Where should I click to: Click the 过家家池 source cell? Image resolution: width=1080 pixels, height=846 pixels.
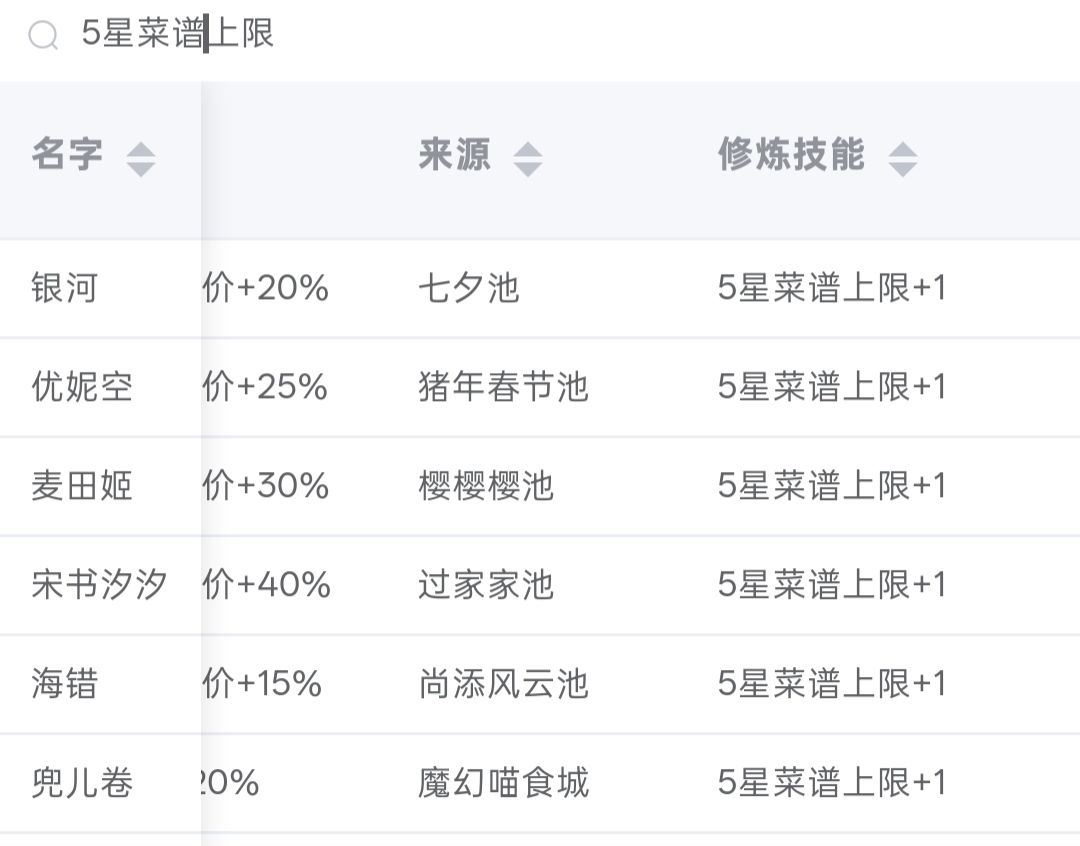point(486,585)
